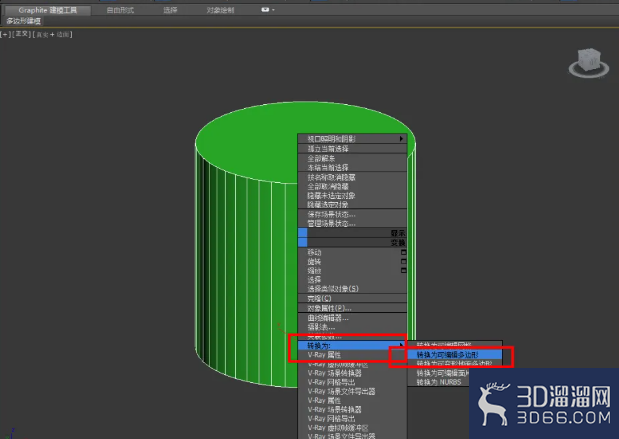Click the [+] viewport general menu label
The image size is (619, 439).
5,35
